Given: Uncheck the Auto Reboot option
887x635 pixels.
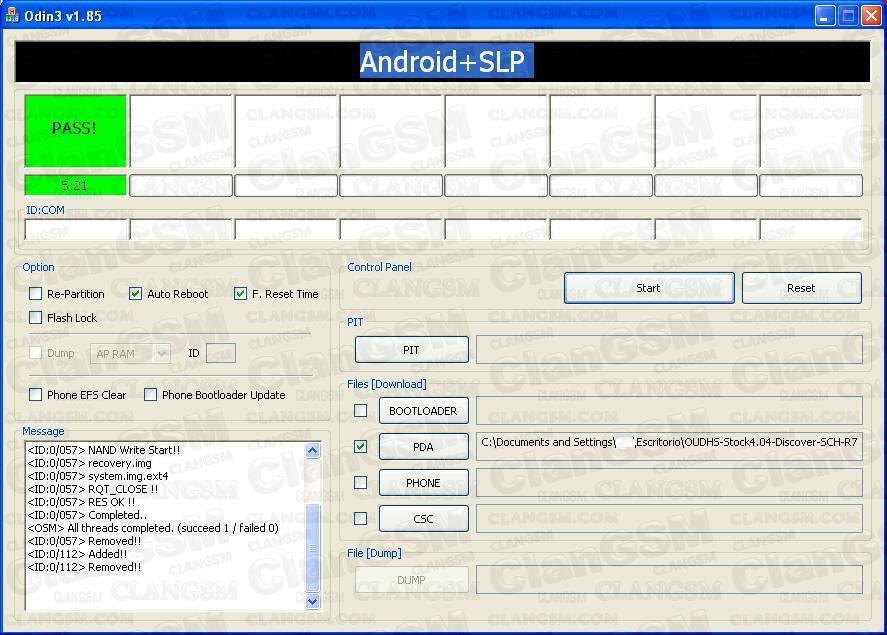Looking at the screenshot, I should [135, 293].
